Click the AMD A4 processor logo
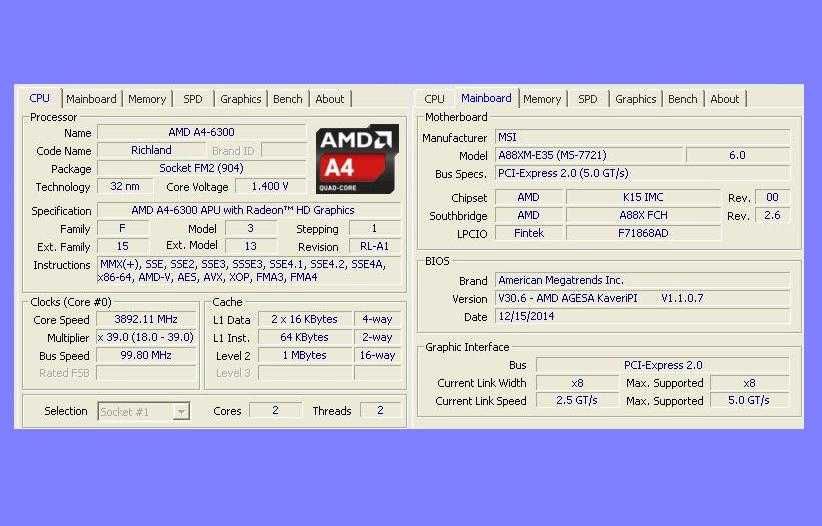Image resolution: width=822 pixels, height=526 pixels. 357,159
